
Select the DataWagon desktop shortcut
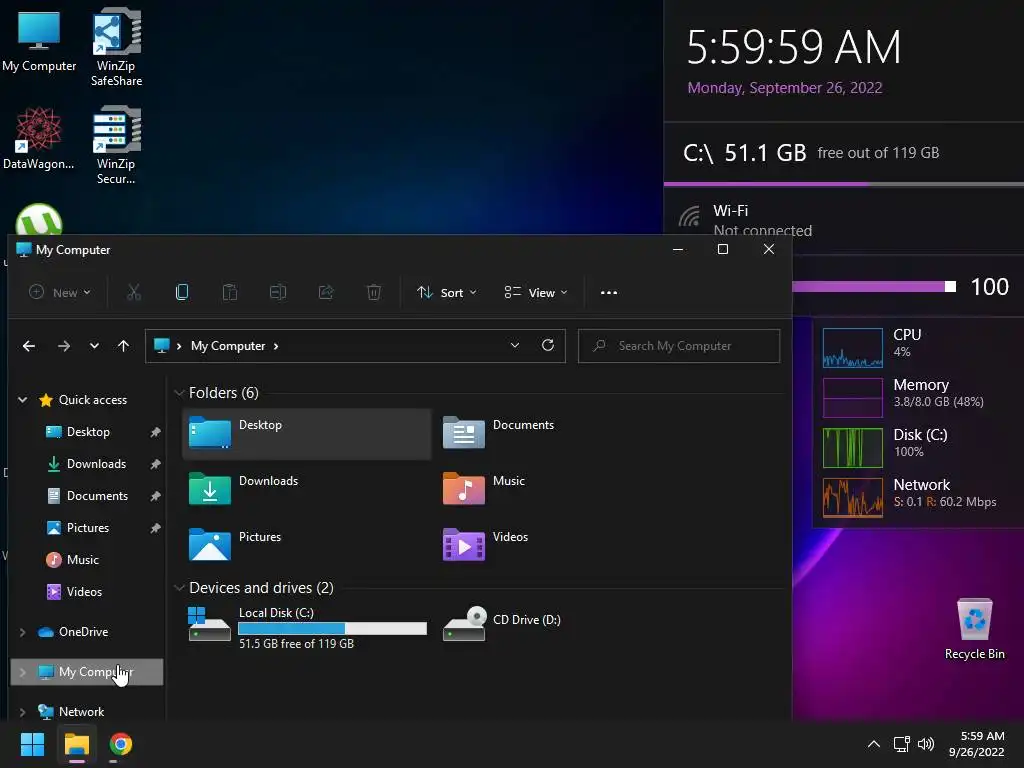point(39,139)
